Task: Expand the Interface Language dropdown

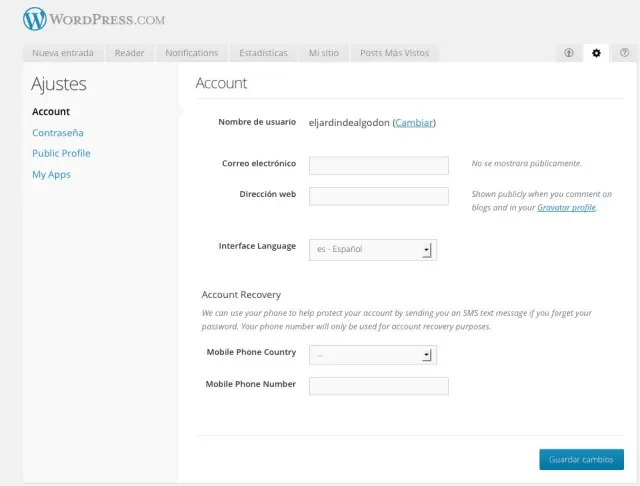Action: click(372, 249)
